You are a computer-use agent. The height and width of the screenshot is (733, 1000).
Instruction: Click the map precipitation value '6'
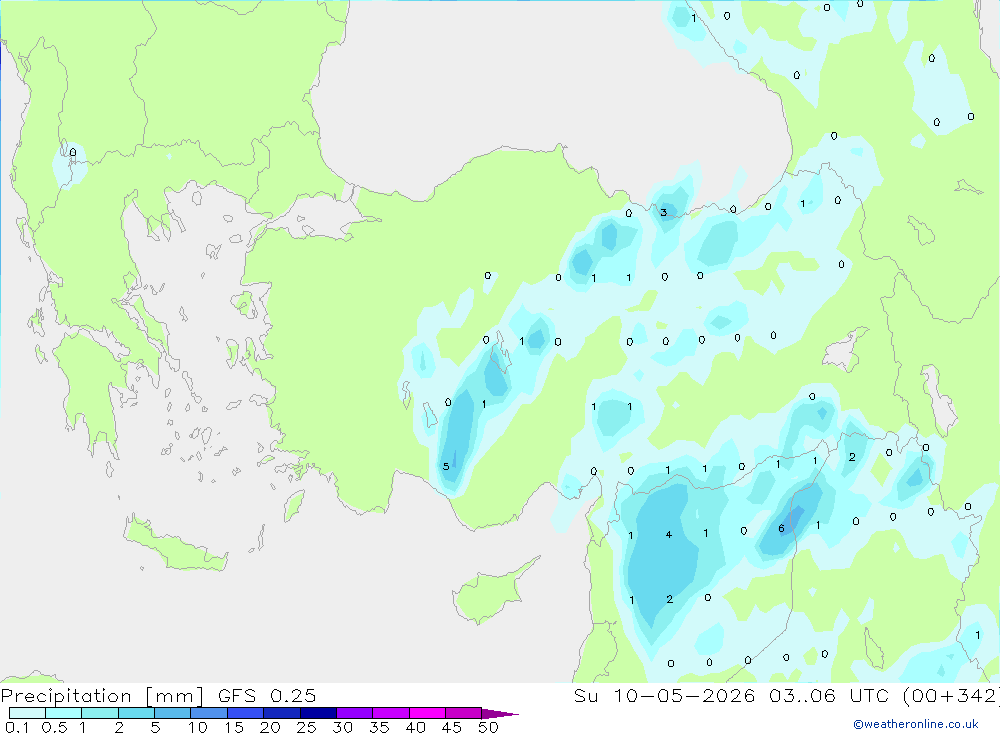click(781, 528)
